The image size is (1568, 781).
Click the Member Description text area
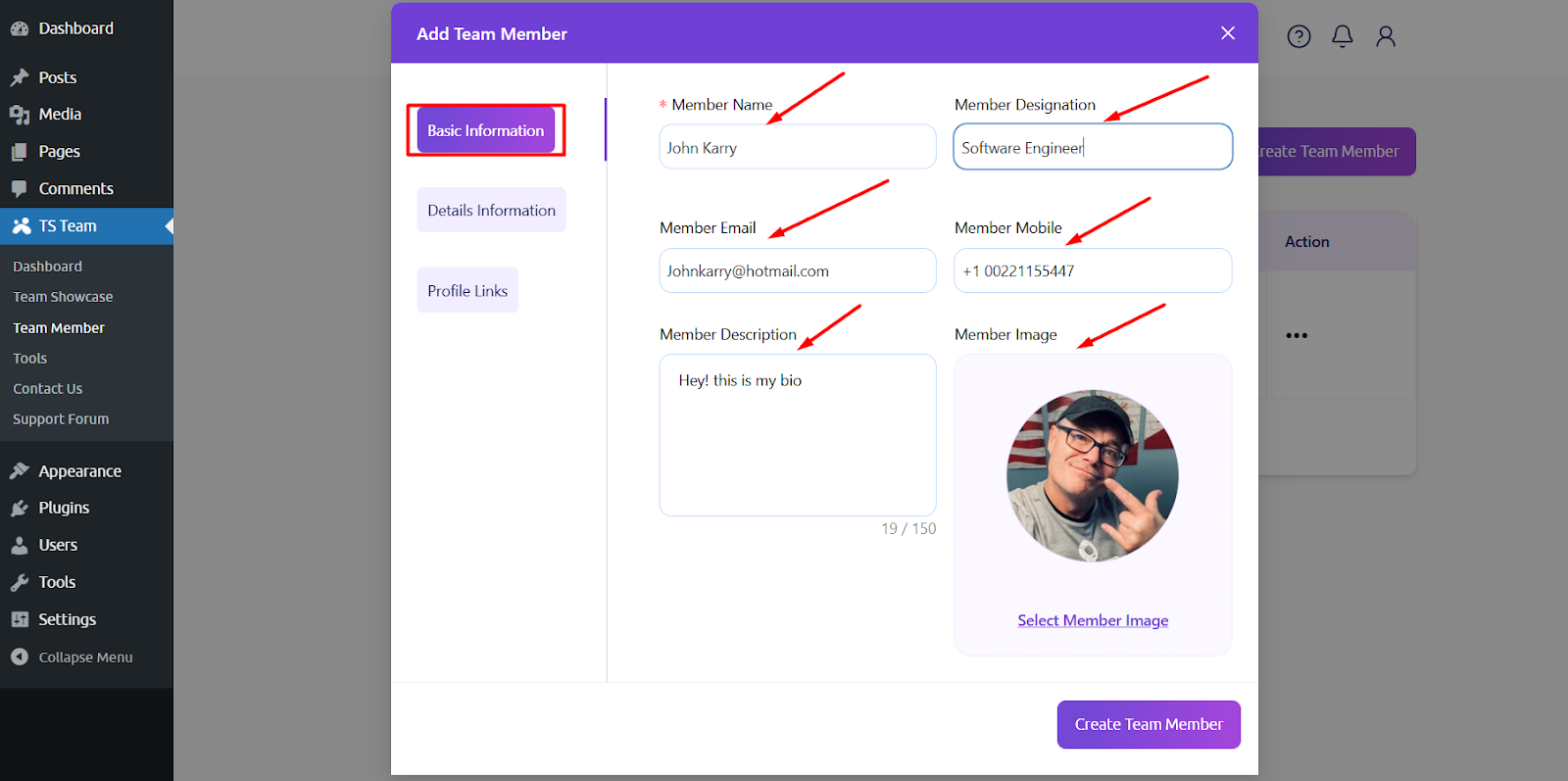point(797,434)
